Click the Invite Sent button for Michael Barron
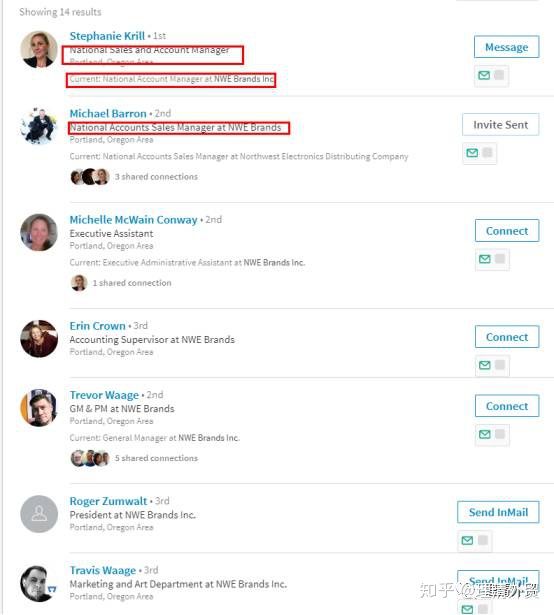Image resolution: width=554 pixels, height=615 pixels. (x=501, y=125)
